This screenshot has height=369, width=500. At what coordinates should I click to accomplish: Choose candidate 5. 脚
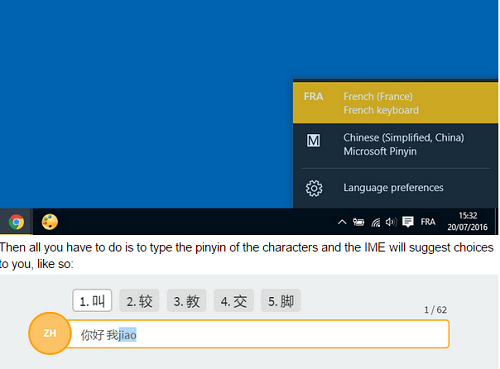[x=281, y=301]
